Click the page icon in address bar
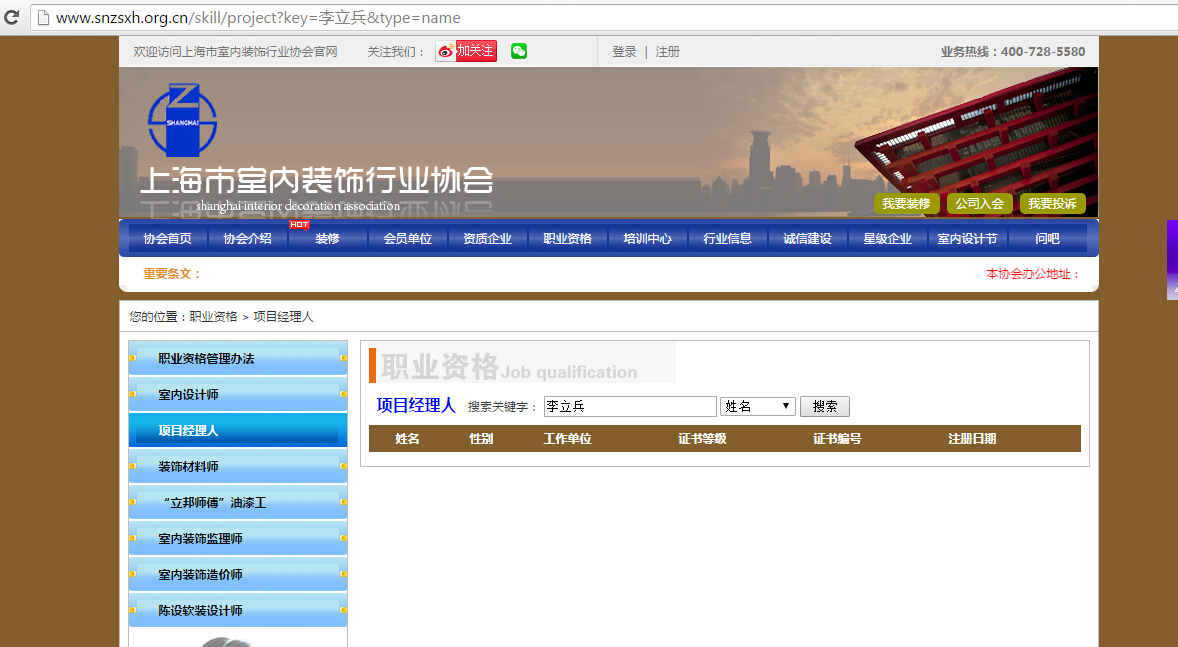The width and height of the screenshot is (1178, 647). tap(41, 18)
